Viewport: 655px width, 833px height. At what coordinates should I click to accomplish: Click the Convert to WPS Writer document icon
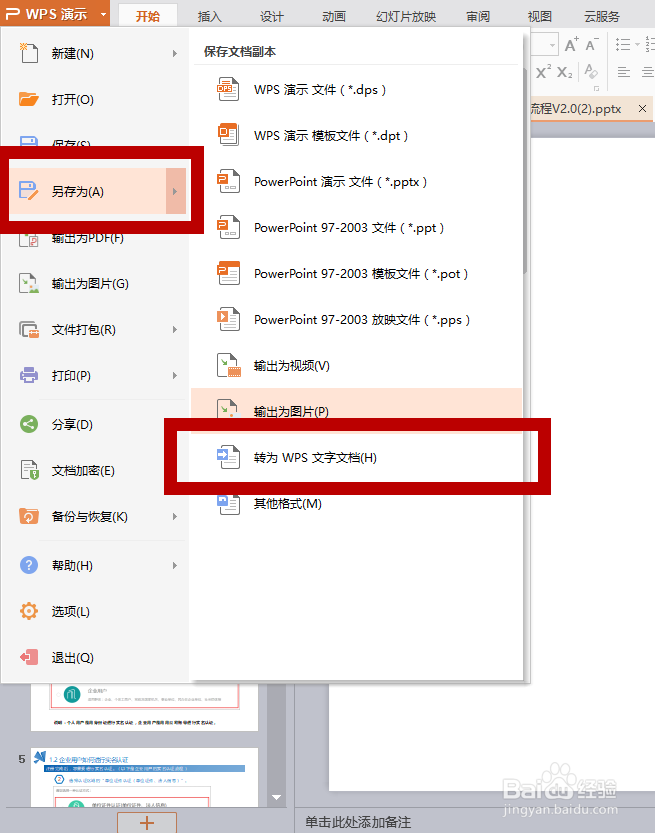tap(228, 457)
